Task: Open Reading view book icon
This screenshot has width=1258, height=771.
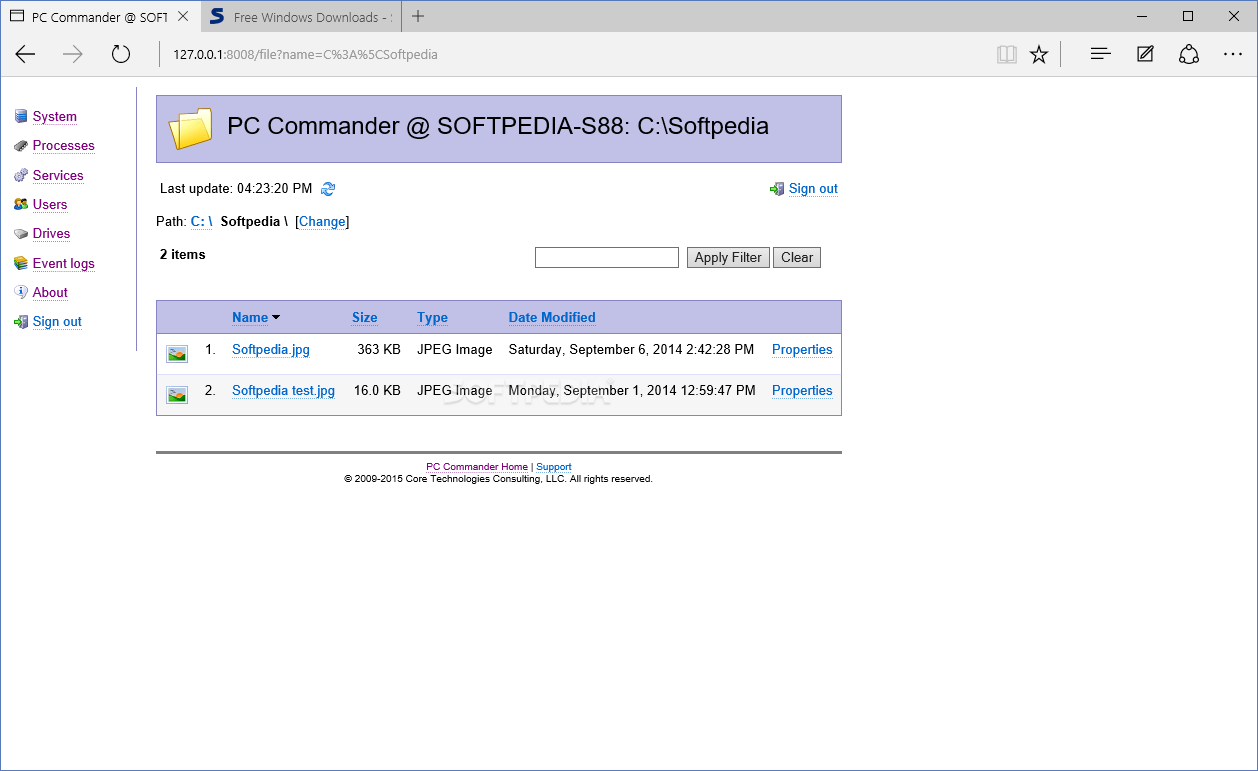Action: (x=1007, y=55)
